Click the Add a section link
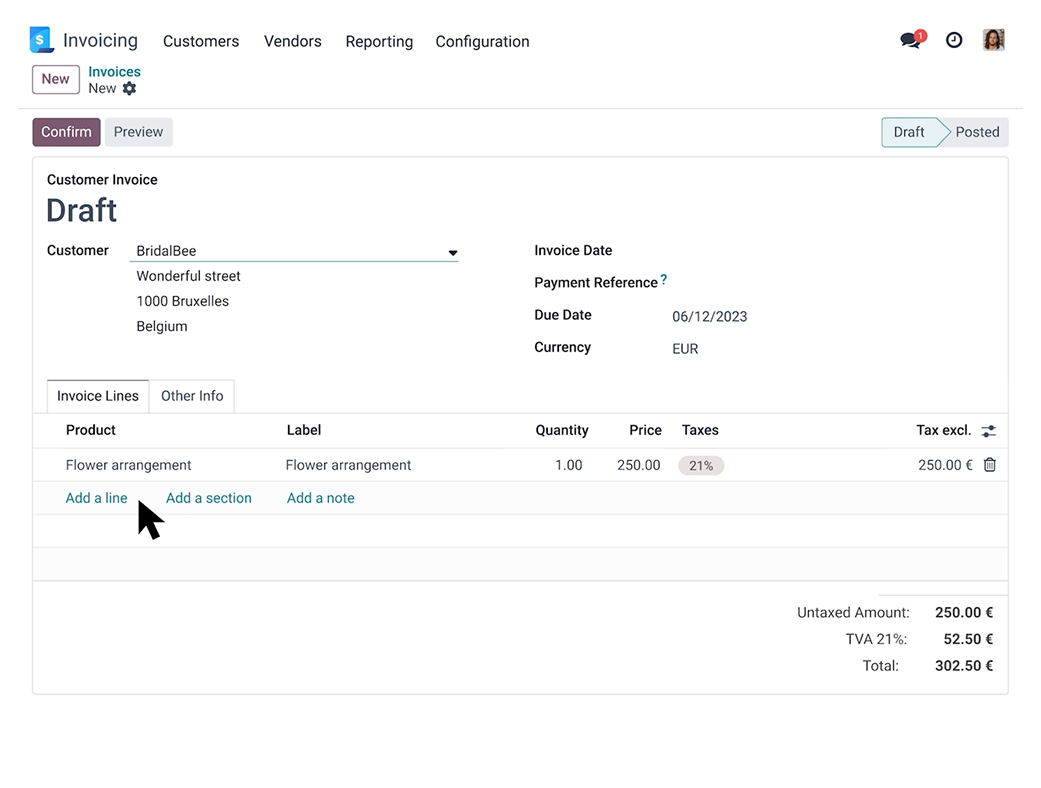1041x788 pixels. point(209,498)
